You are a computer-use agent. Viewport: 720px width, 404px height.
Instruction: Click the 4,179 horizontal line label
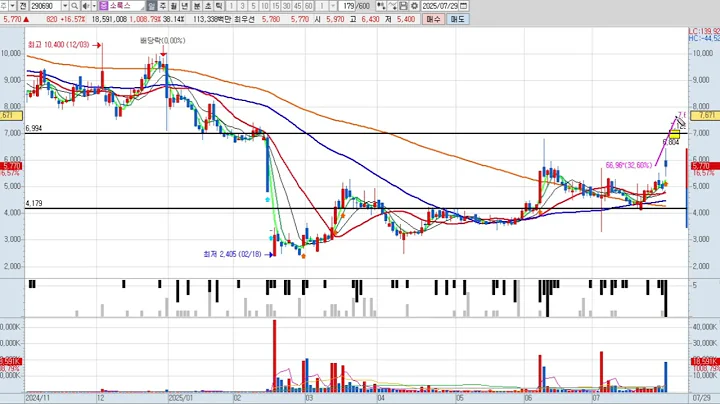34,203
